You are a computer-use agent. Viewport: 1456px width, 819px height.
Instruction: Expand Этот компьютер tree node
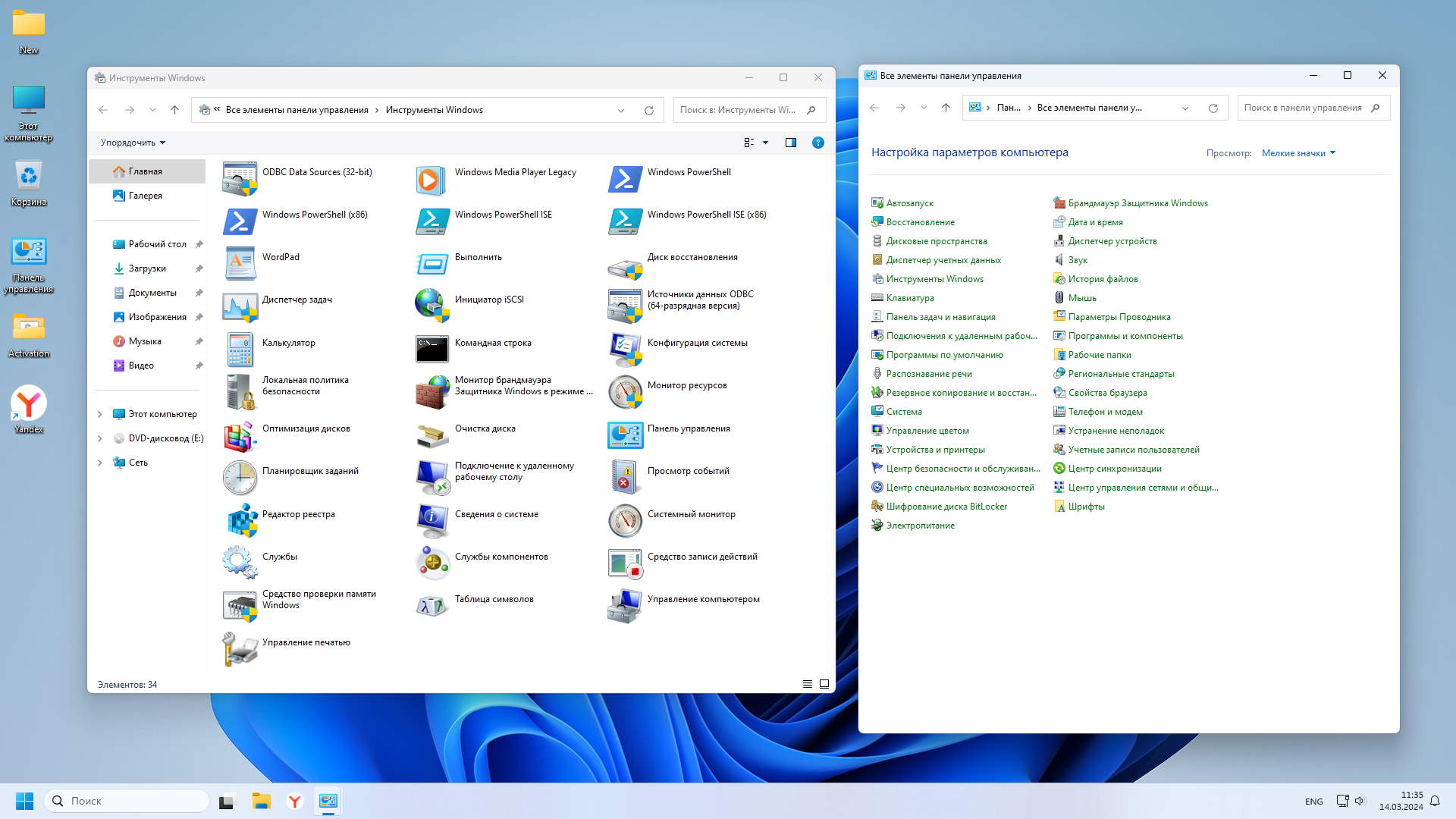(x=99, y=414)
